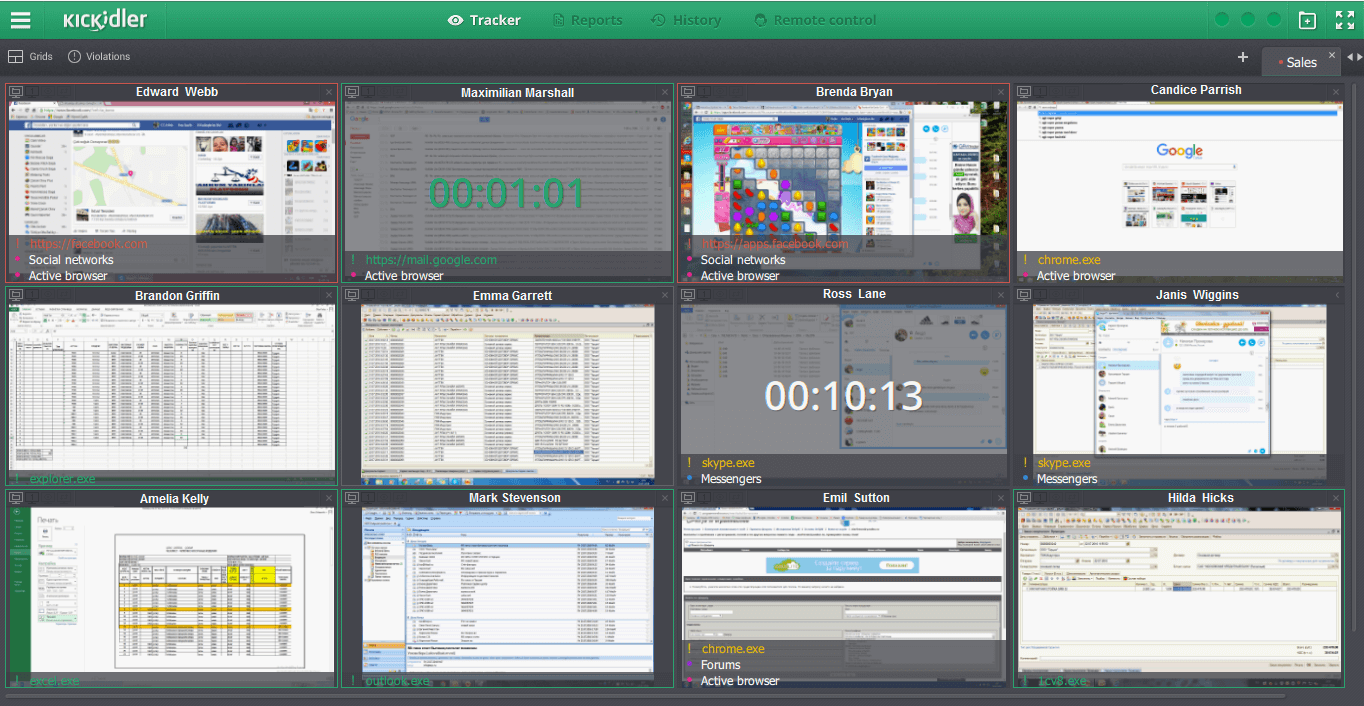This screenshot has height=706, width=1364.
Task: Open the Violations list
Action: coord(99,57)
